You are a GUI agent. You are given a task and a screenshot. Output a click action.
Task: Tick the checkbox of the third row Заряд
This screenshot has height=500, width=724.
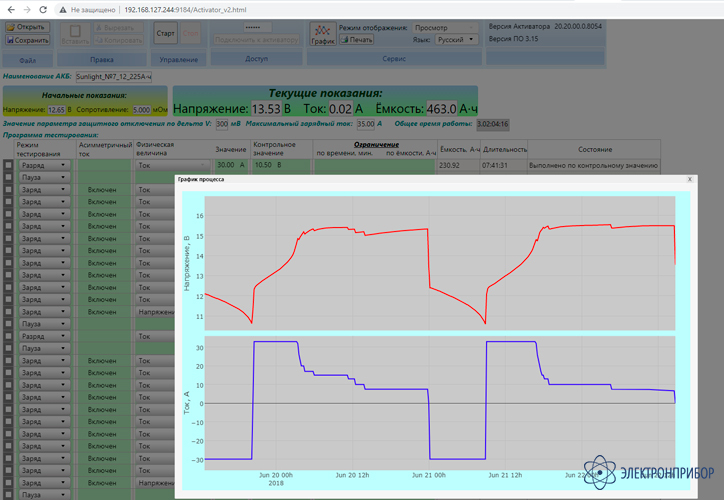9,189
